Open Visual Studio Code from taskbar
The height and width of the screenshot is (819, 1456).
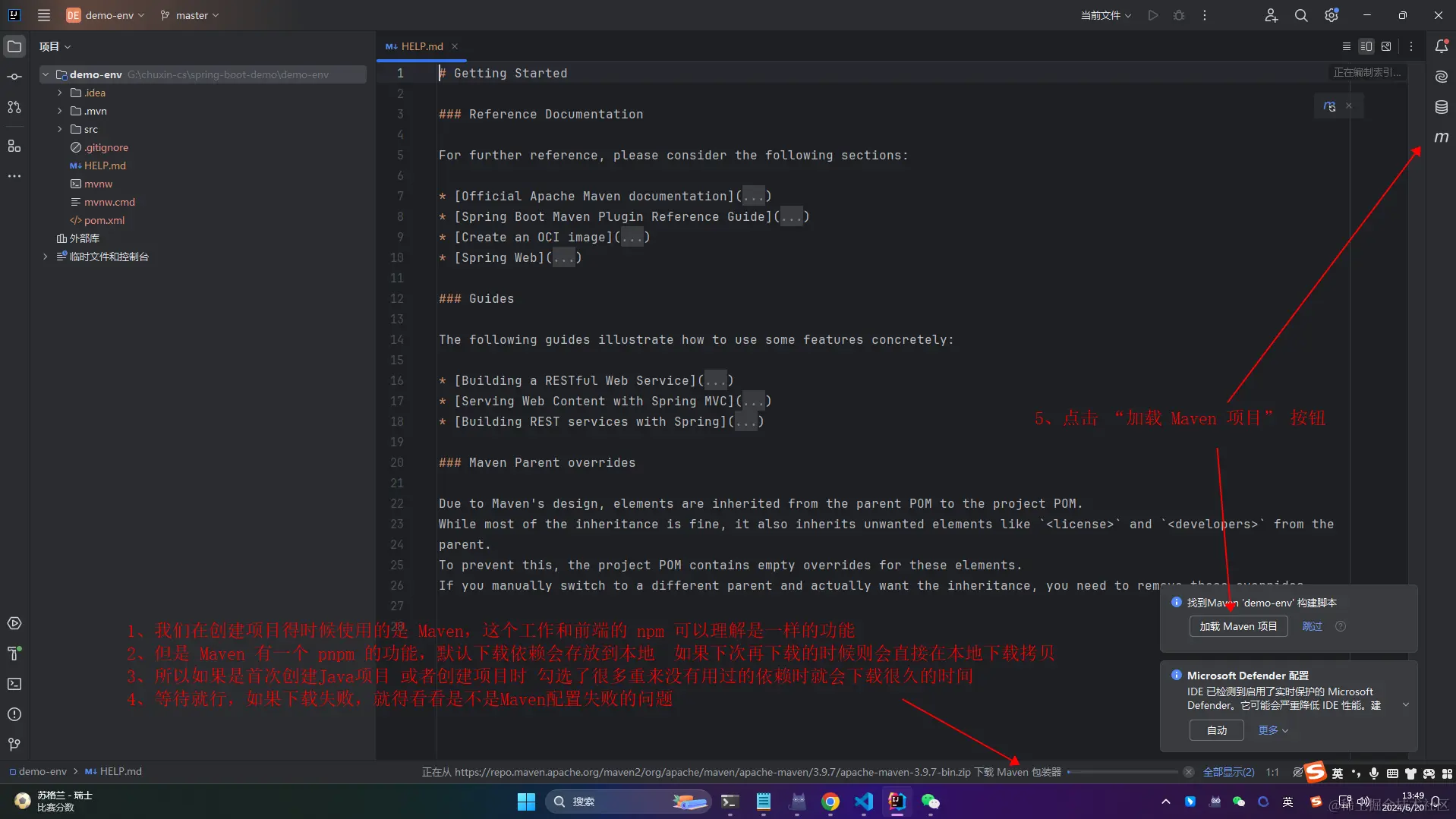(x=864, y=802)
